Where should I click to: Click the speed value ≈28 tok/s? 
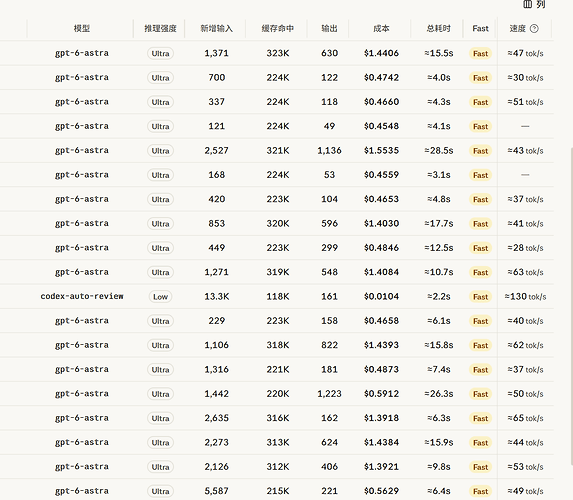525,248
